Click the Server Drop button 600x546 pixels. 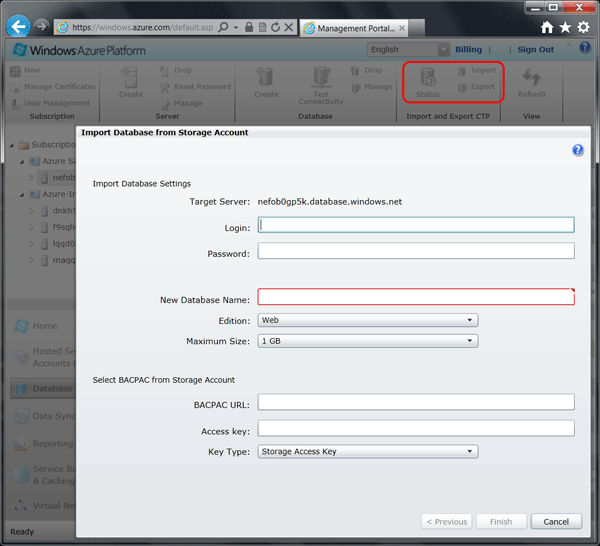coord(176,70)
